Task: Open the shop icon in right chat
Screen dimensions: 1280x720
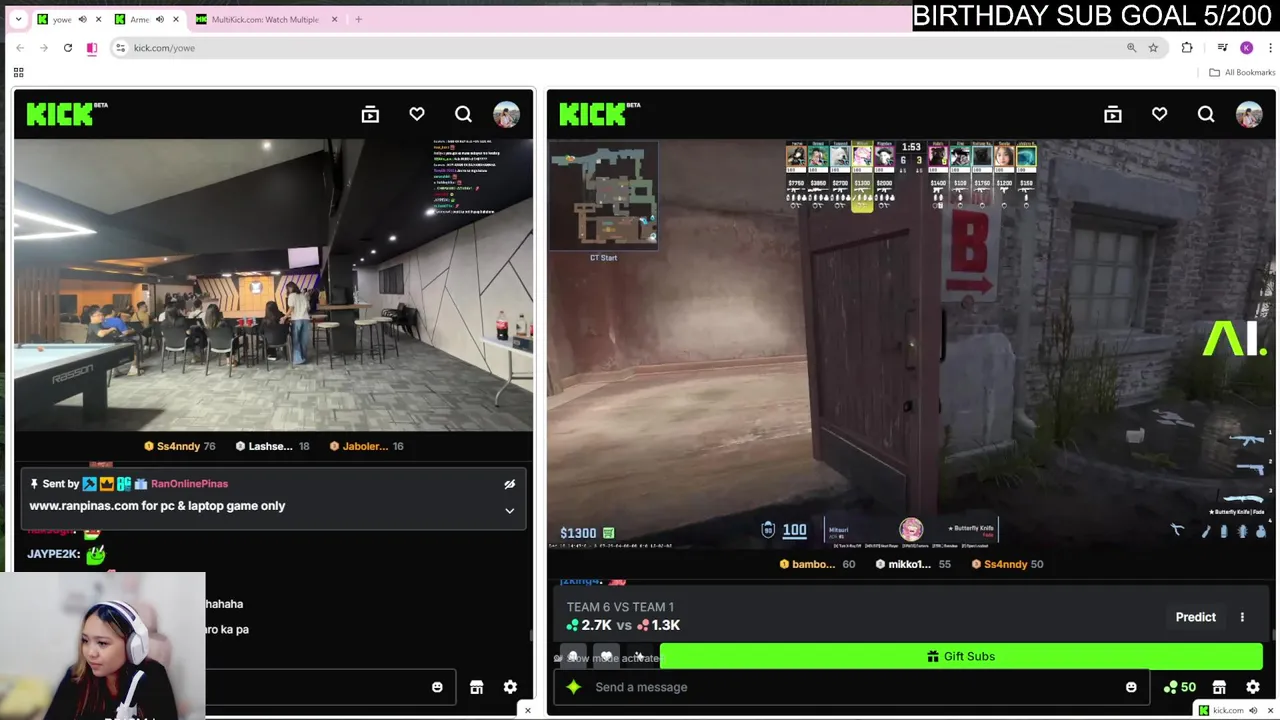Action: 1219,687
